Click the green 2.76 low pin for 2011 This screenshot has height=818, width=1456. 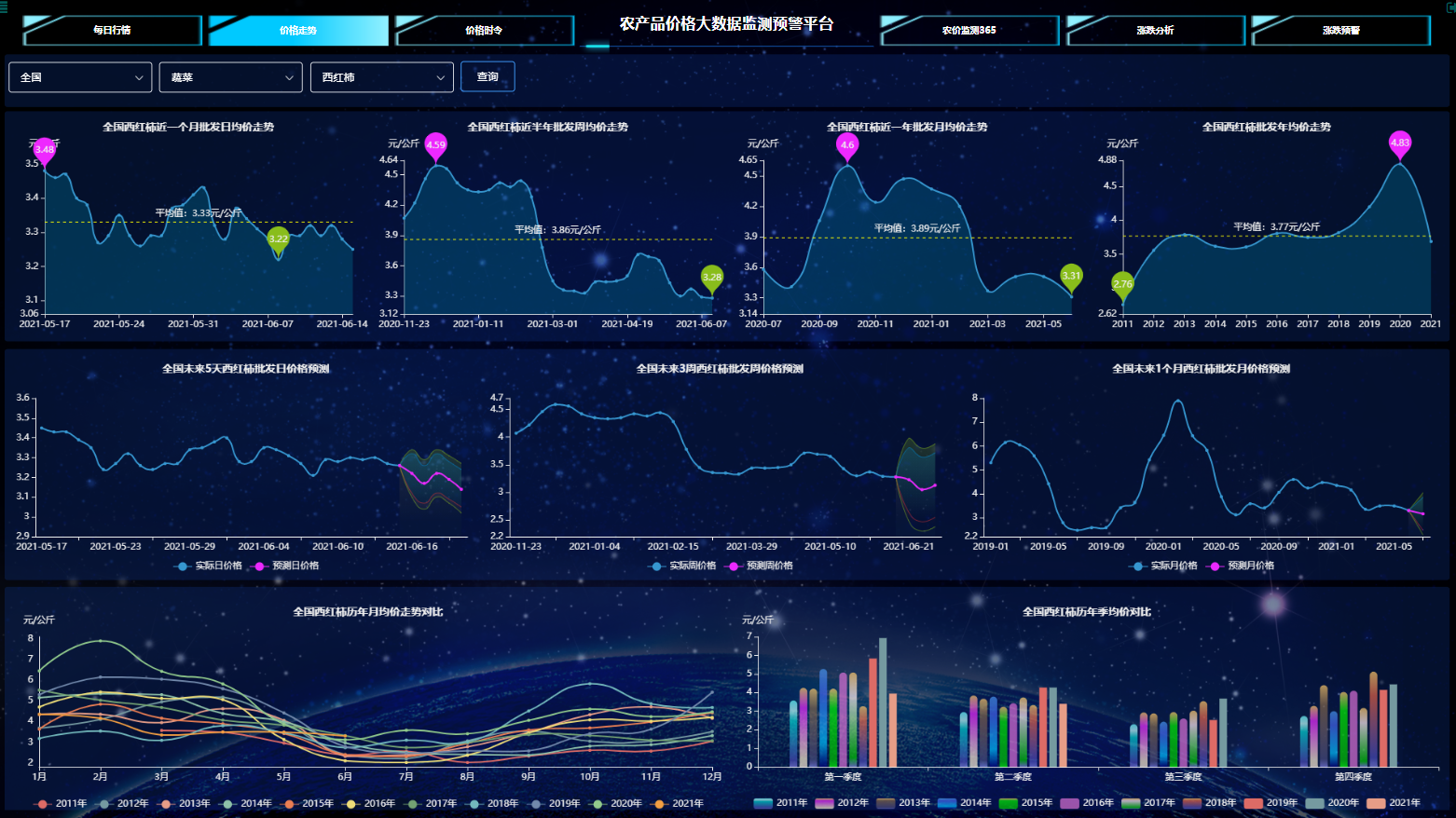coord(1122,284)
